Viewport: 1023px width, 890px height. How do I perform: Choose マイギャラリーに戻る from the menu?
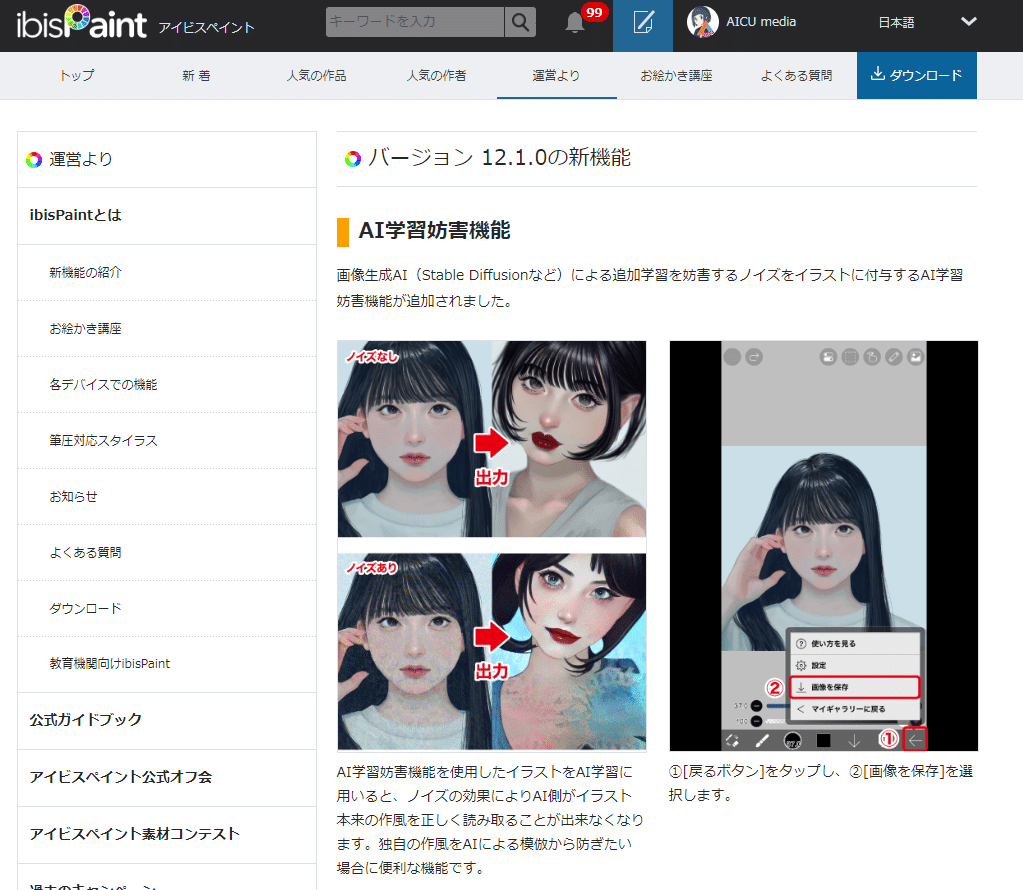click(x=847, y=709)
